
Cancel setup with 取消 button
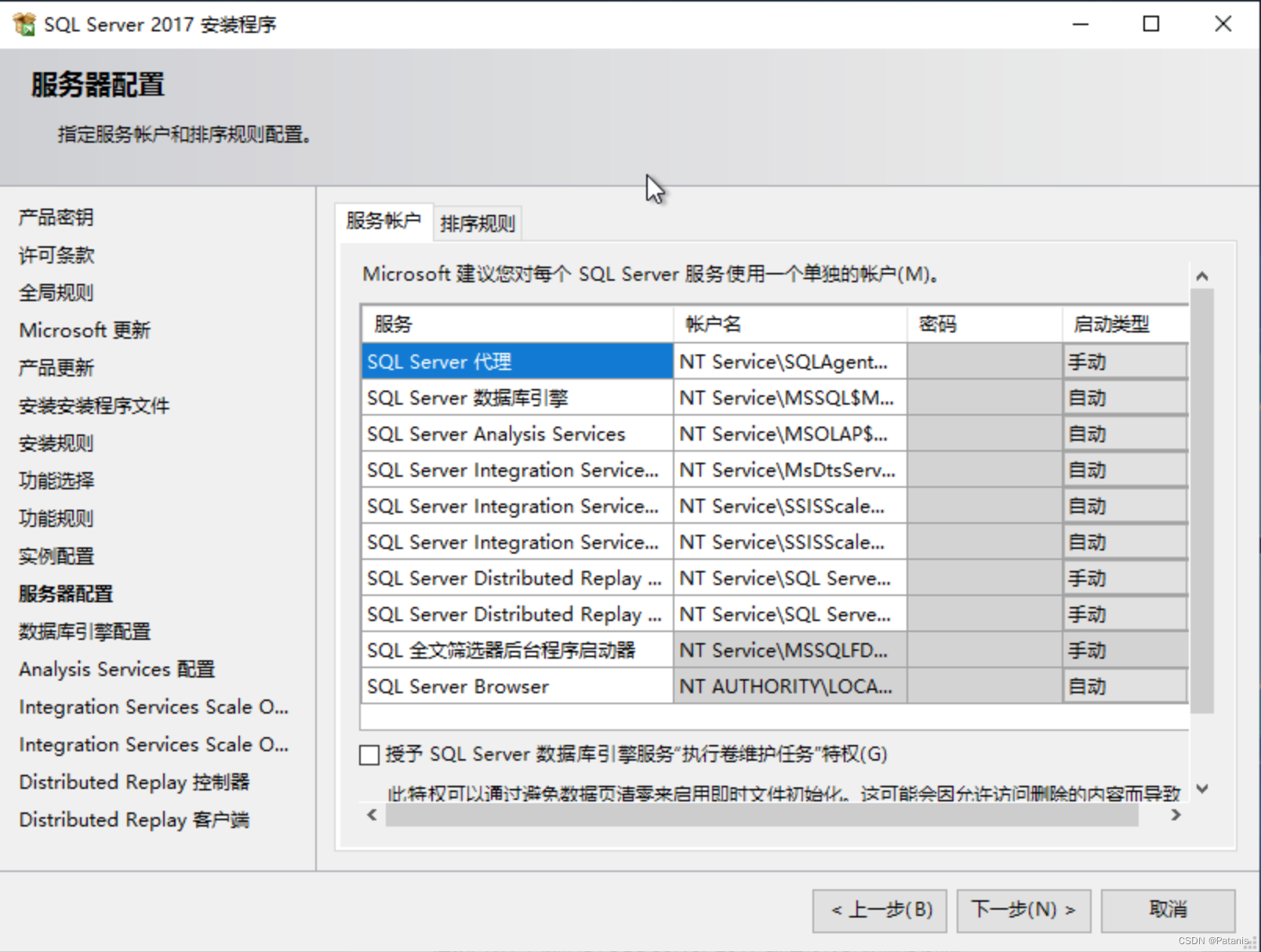point(1168,910)
